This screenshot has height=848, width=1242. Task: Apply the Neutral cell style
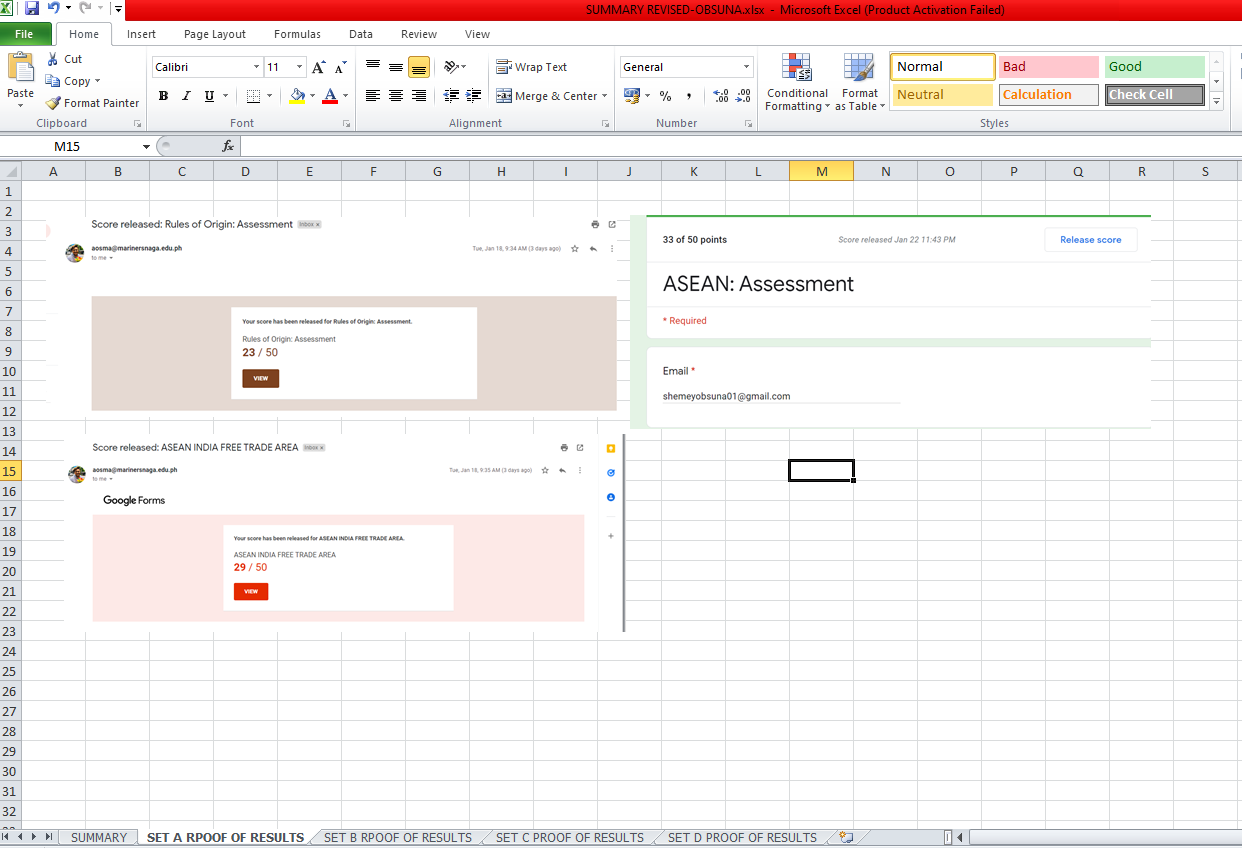pyautogui.click(x=942, y=95)
